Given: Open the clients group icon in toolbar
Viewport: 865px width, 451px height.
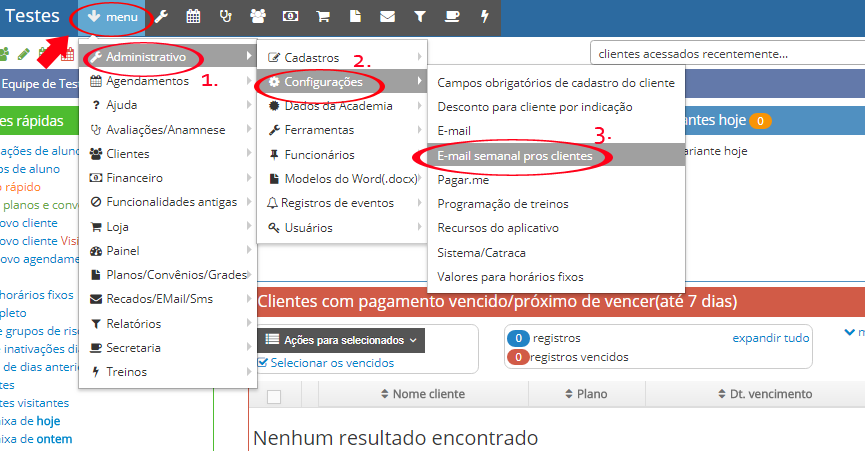Looking at the screenshot, I should (x=258, y=17).
